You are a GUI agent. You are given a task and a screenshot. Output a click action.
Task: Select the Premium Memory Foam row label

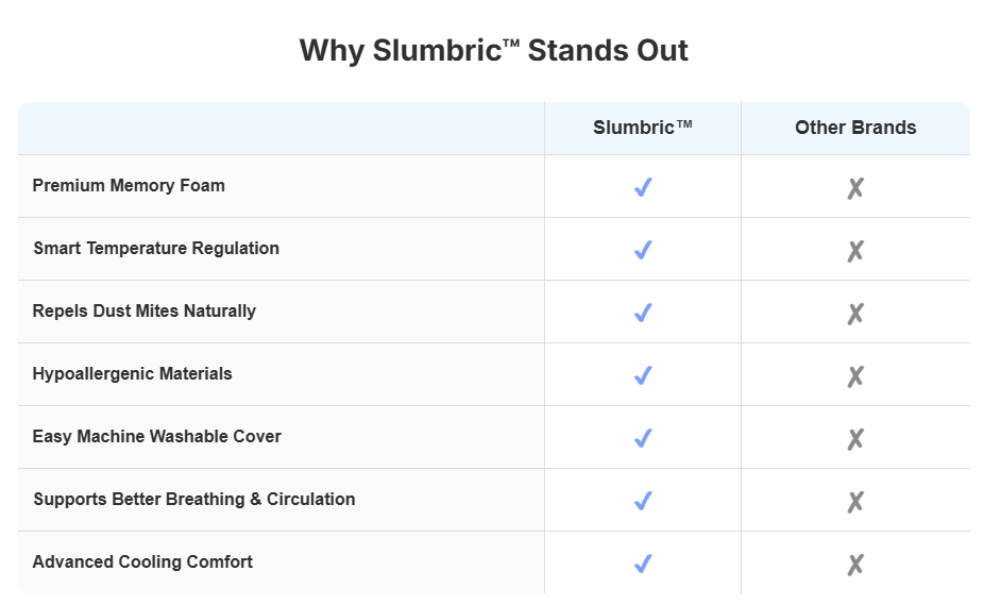click(x=128, y=185)
